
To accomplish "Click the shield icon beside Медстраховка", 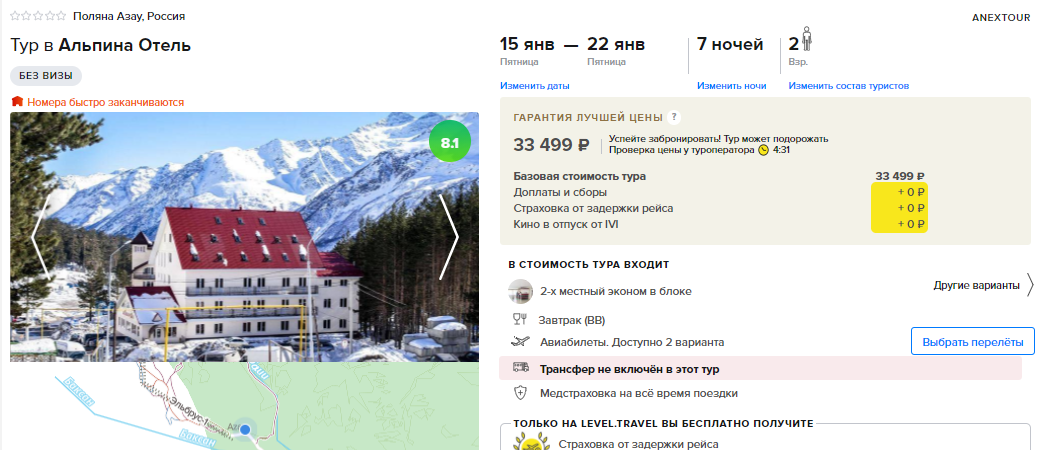I will click(521, 393).
